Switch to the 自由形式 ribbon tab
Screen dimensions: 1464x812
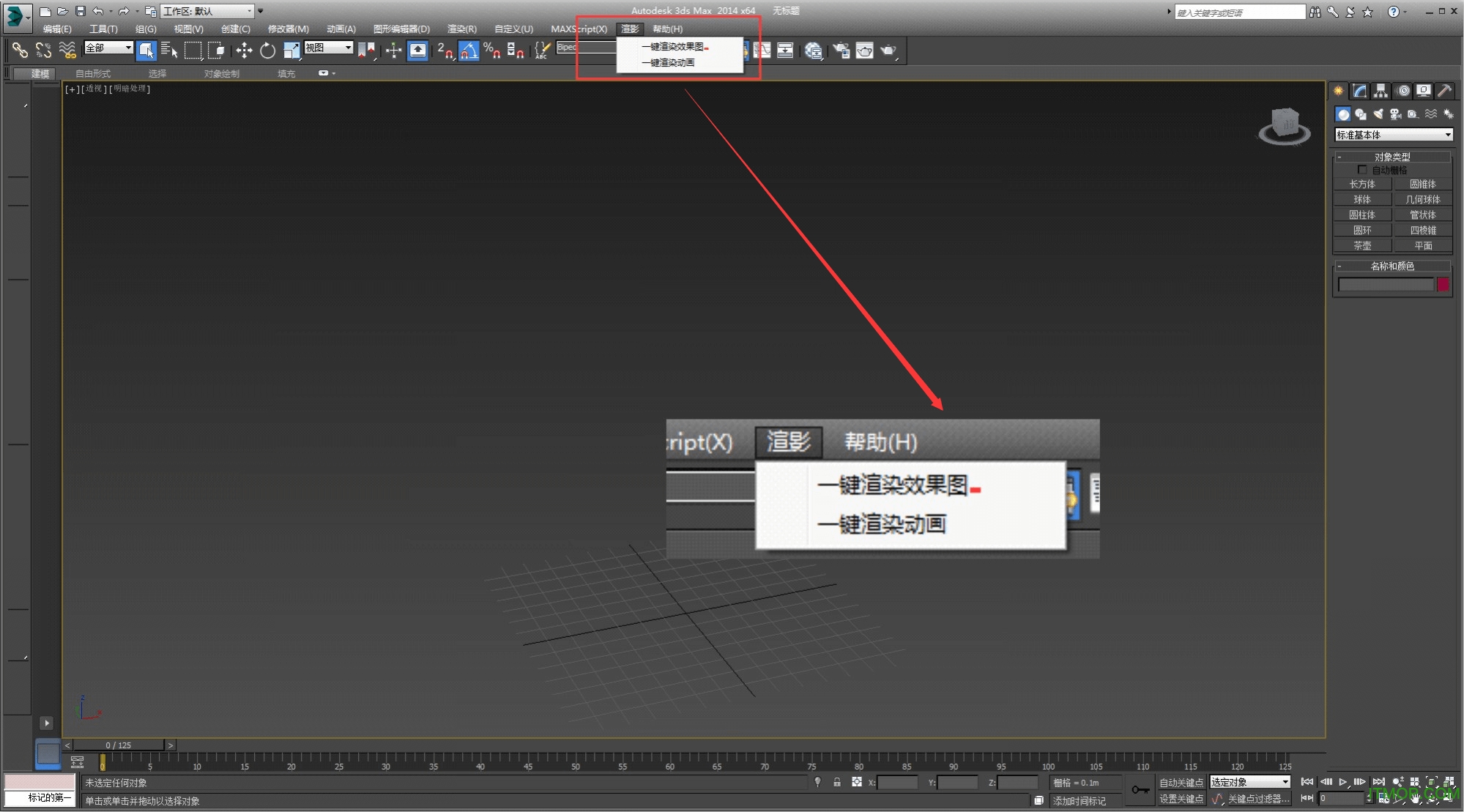pyautogui.click(x=93, y=73)
